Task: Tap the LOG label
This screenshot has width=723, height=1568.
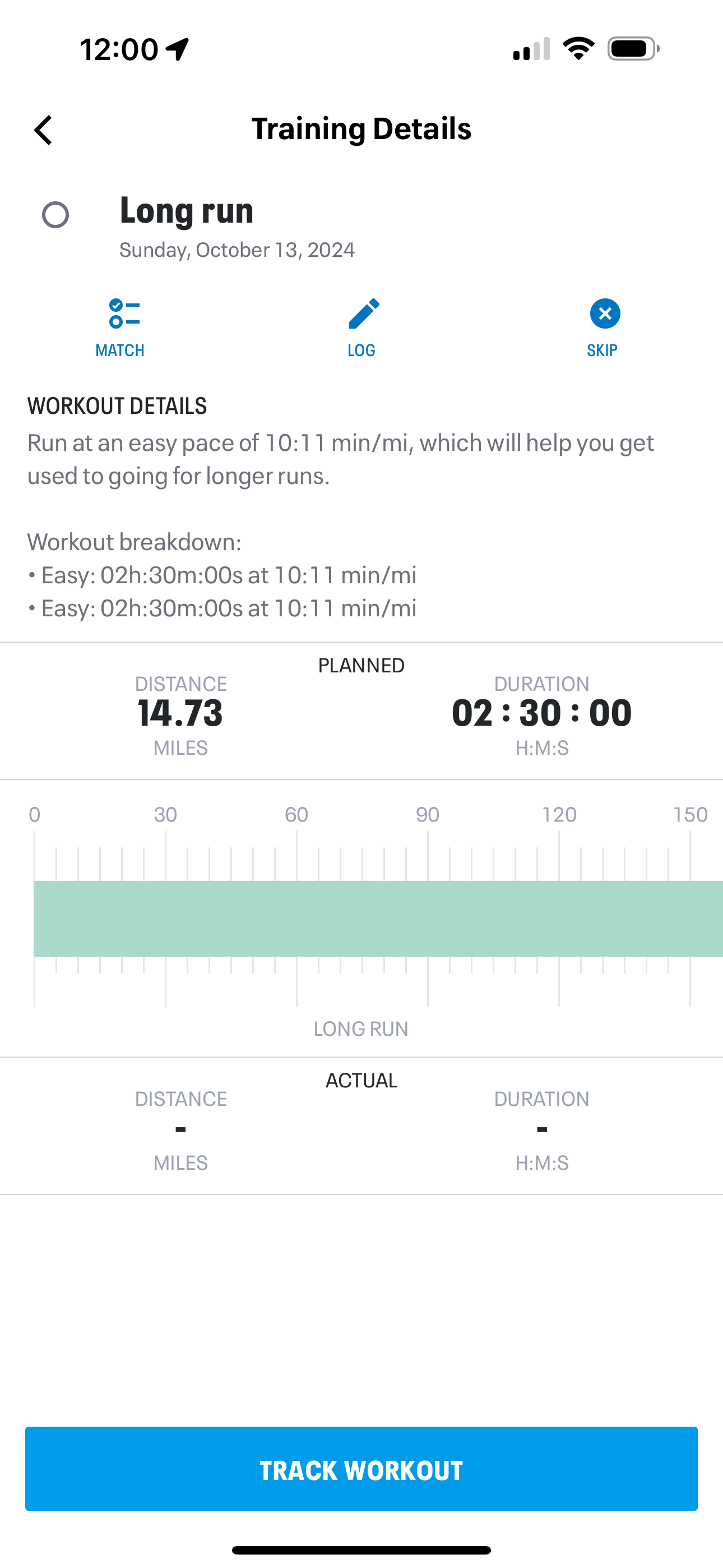Action: 361,351
